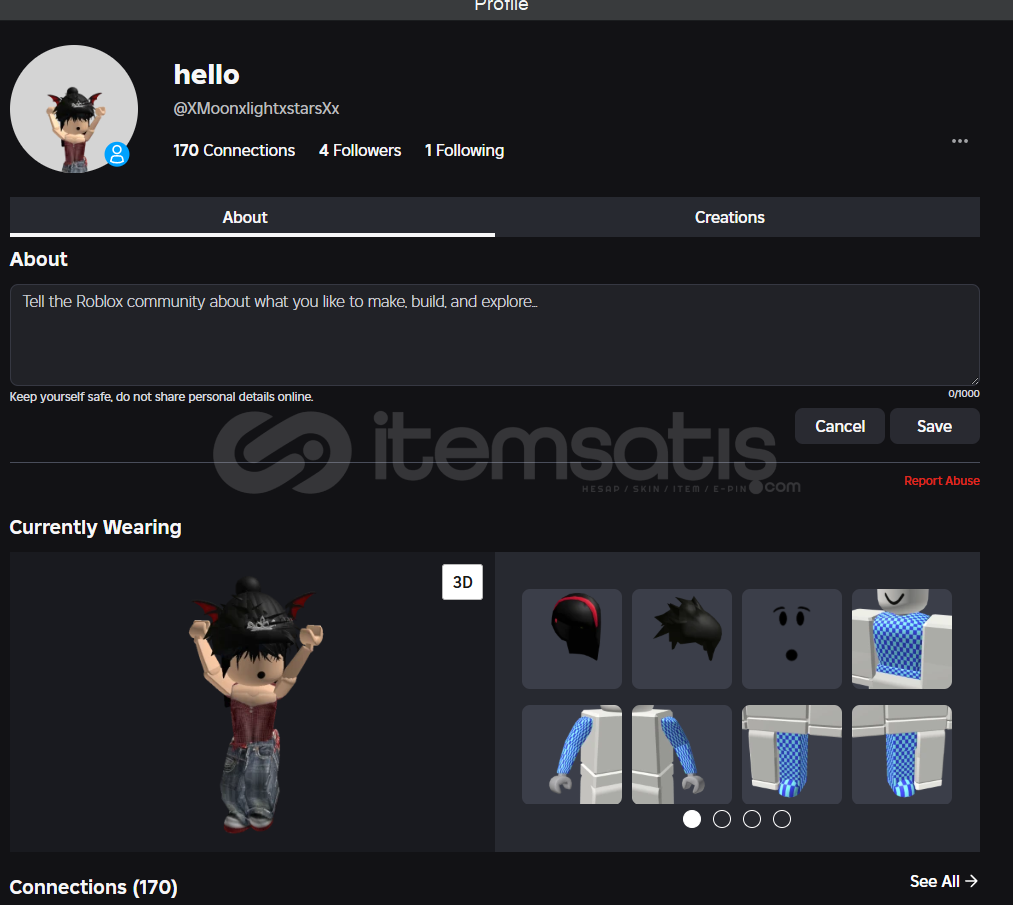This screenshot has height=905, width=1013.
Task: Click the Currently Wearing heading
Action: coord(96,527)
